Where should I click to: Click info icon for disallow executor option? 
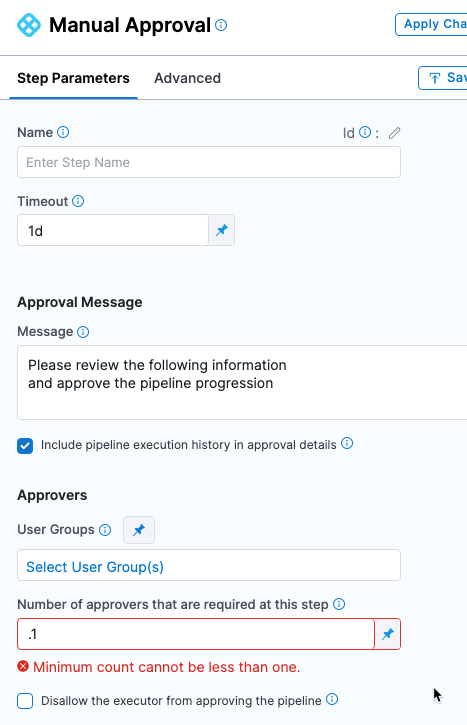(x=332, y=700)
